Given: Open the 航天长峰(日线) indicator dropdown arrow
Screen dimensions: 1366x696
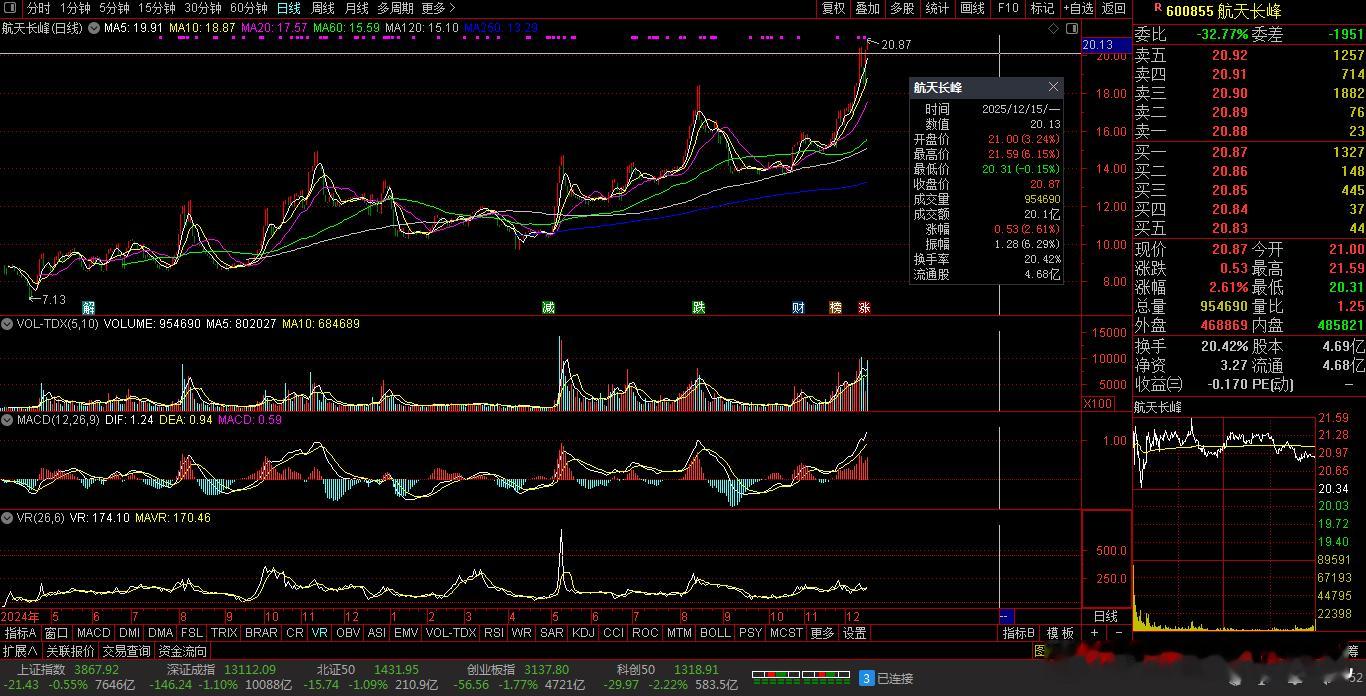Looking at the screenshot, I should coord(94,28).
